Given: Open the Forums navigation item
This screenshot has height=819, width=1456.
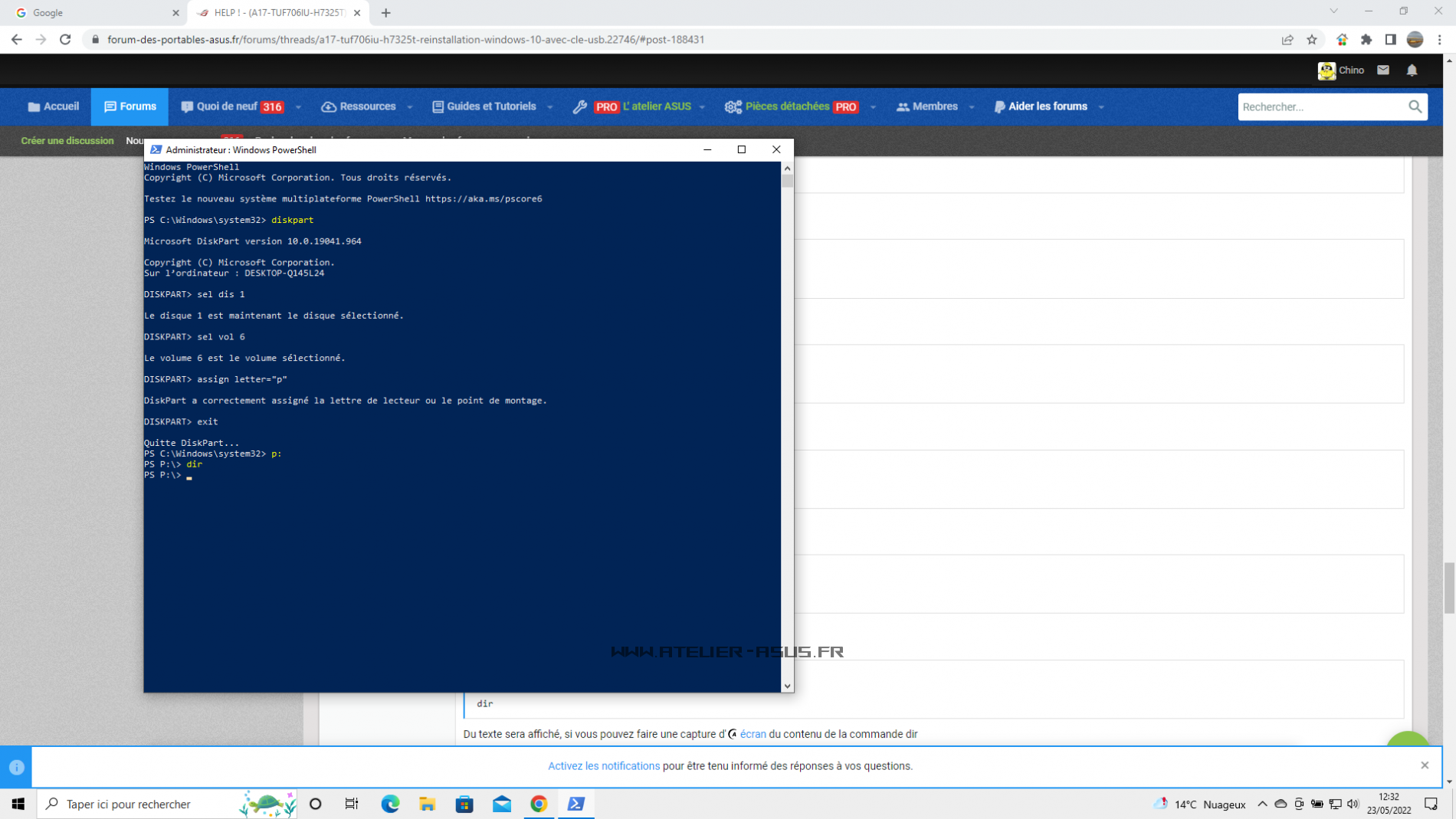Looking at the screenshot, I should click(x=130, y=106).
